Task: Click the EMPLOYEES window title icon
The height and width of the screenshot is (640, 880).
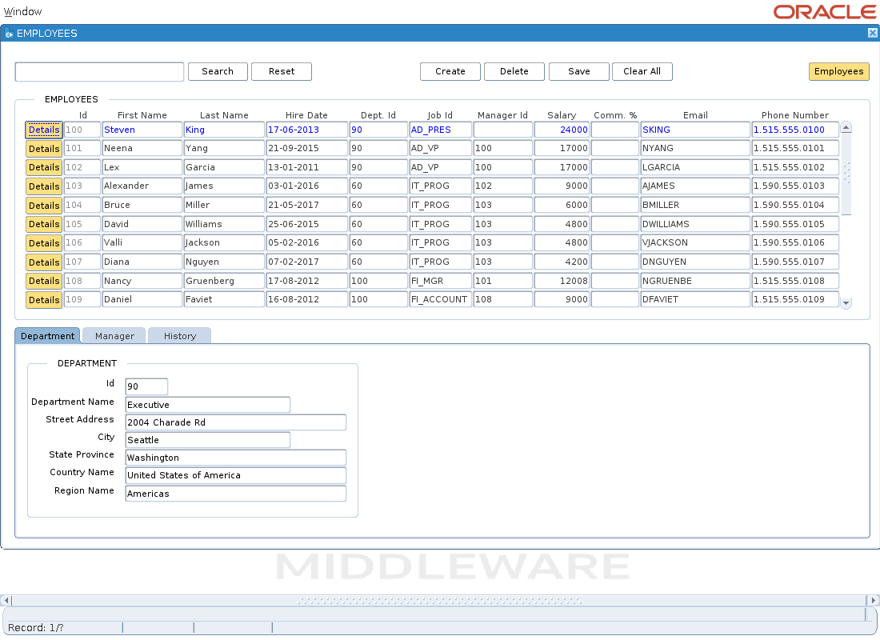Action: [x=8, y=34]
